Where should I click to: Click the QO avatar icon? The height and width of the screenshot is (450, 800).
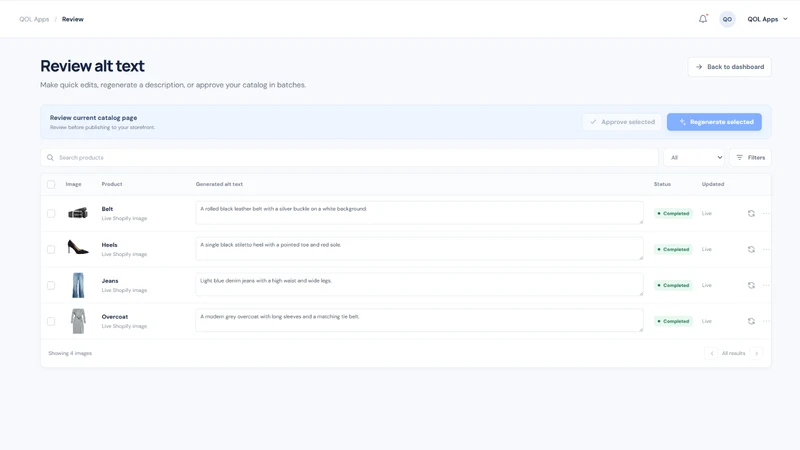tap(727, 19)
